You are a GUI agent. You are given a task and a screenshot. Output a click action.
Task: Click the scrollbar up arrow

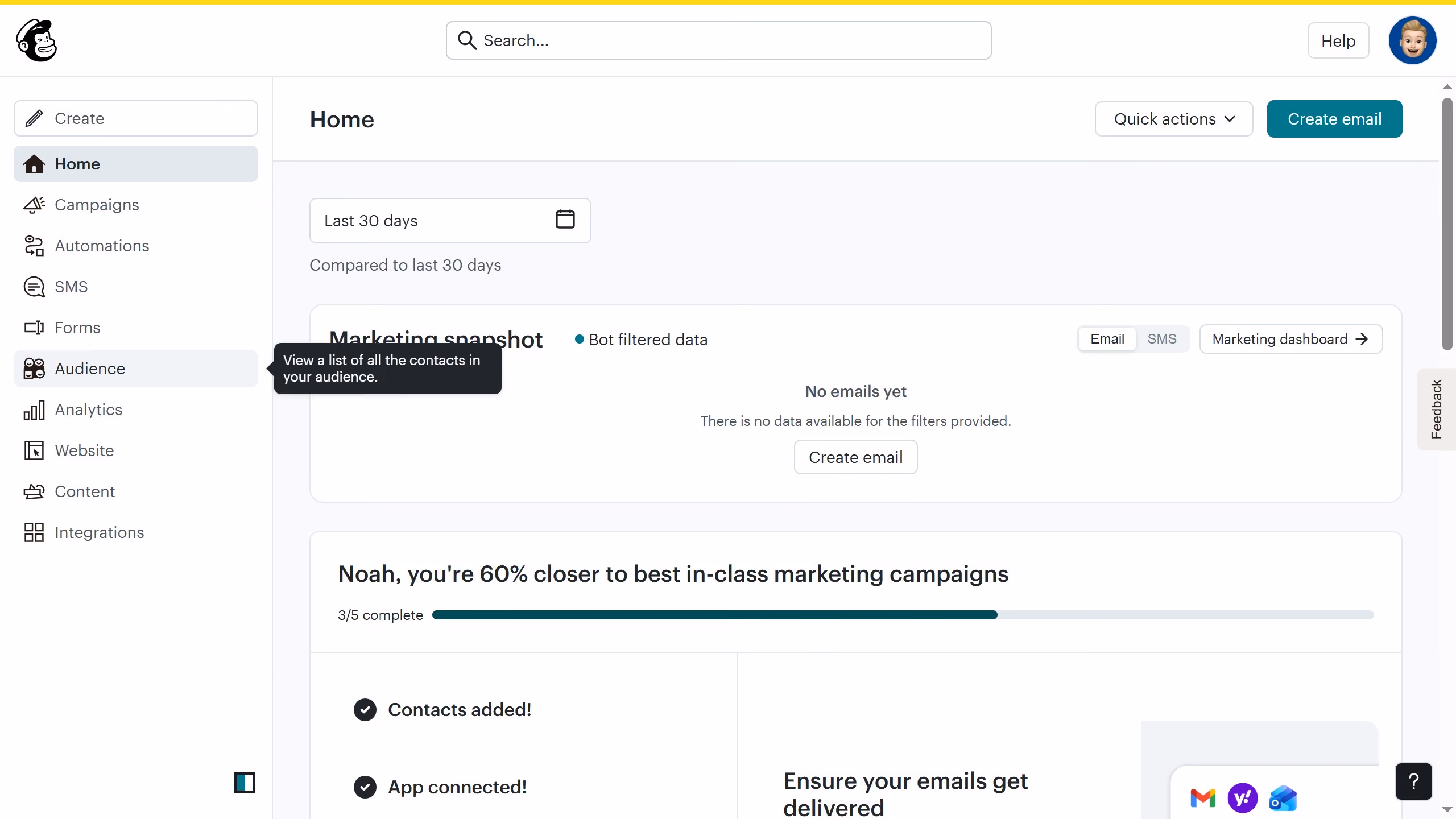point(1447,87)
